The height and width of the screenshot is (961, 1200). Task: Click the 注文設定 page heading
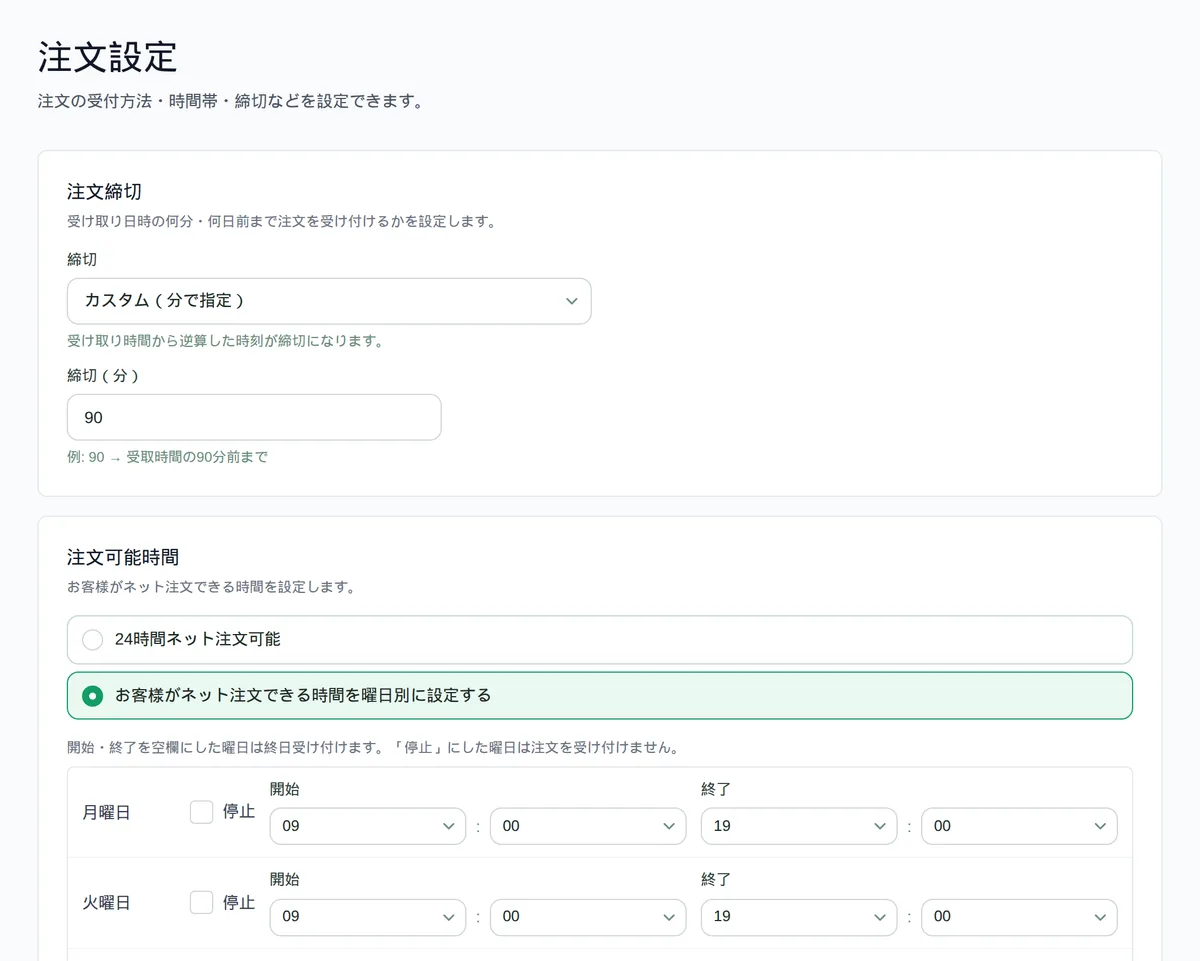pyautogui.click(x=108, y=57)
